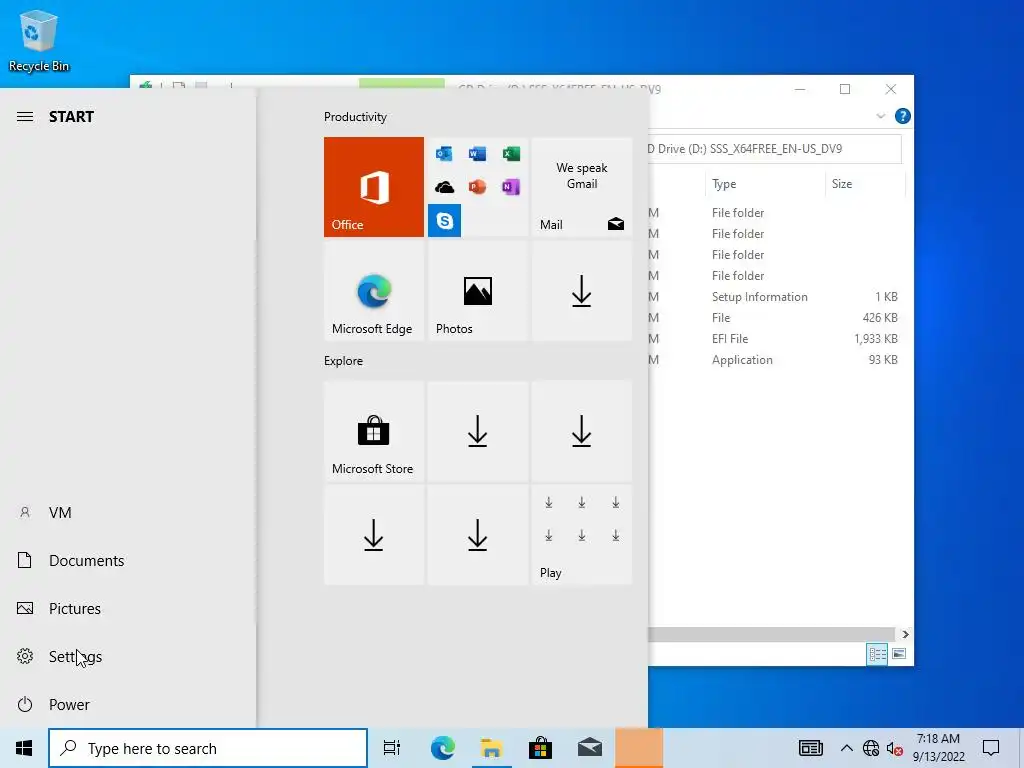
Task: Click the Windows Start button
Action: tap(24, 748)
